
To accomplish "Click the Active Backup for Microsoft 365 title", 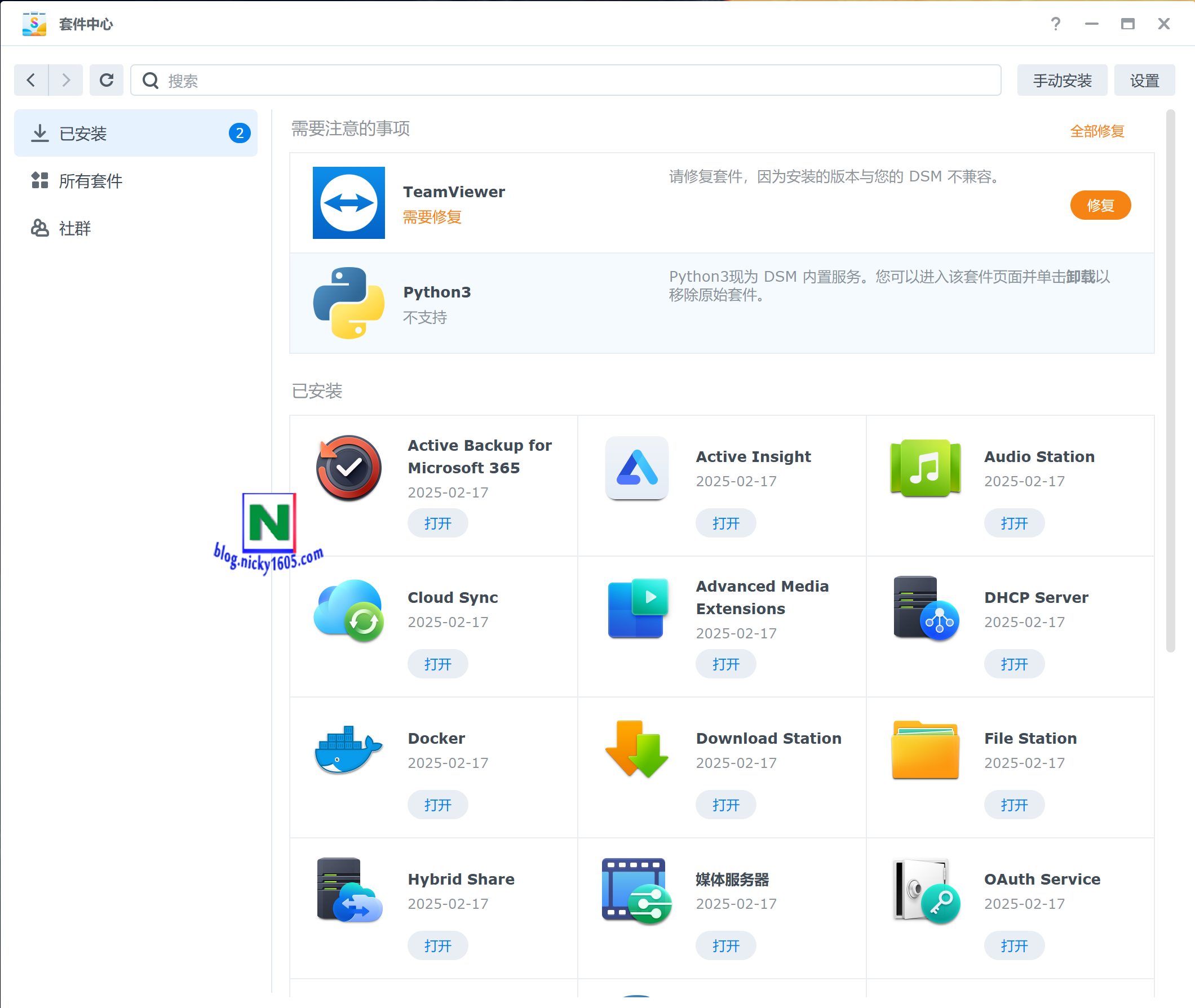I will click(479, 456).
